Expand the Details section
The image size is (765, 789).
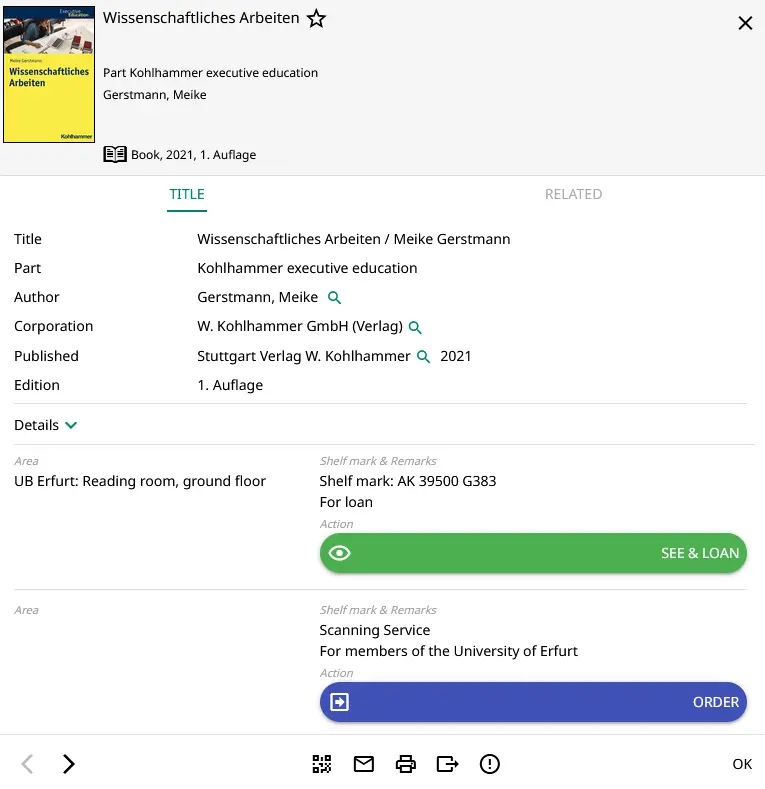46,425
